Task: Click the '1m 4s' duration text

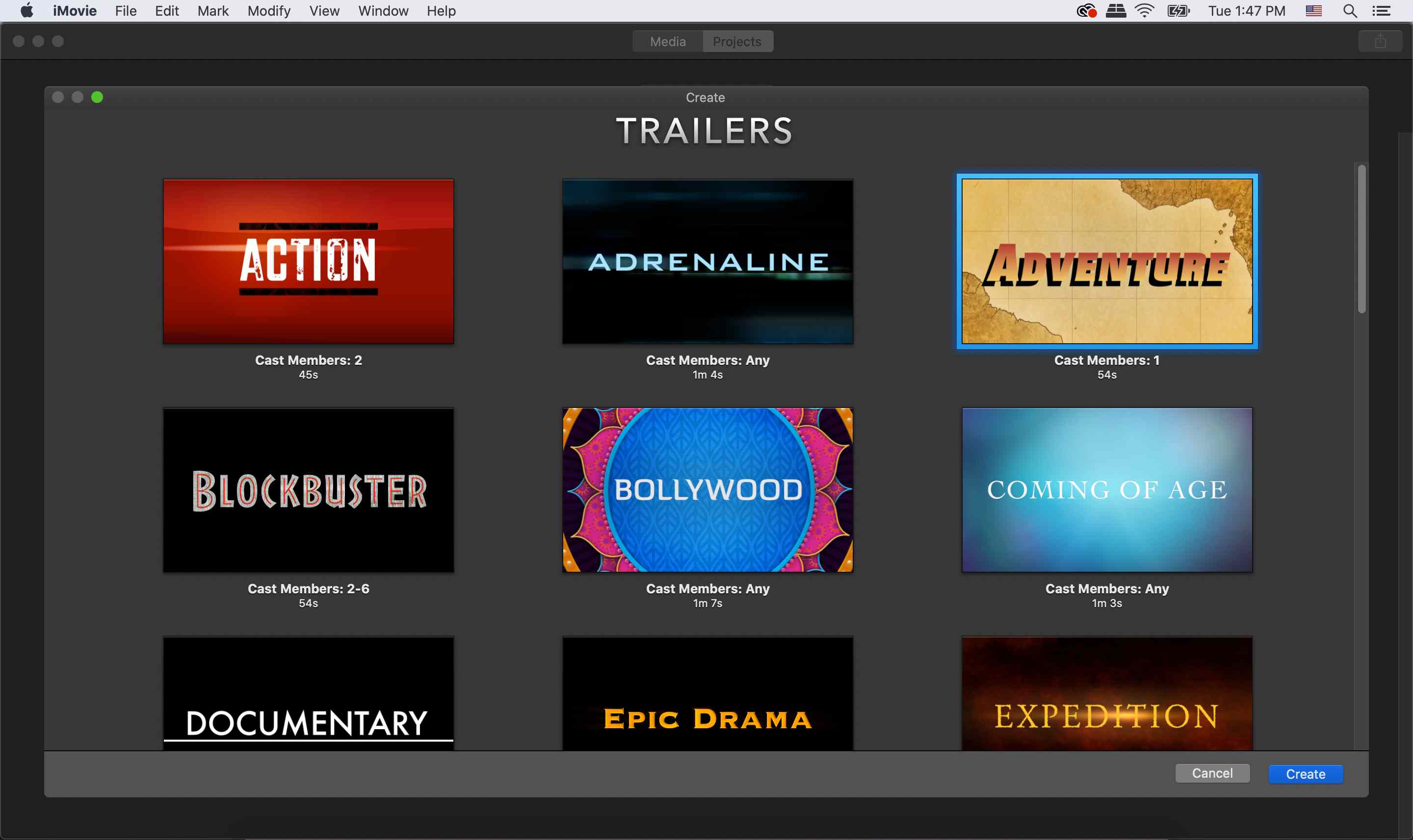Action: coord(707,375)
